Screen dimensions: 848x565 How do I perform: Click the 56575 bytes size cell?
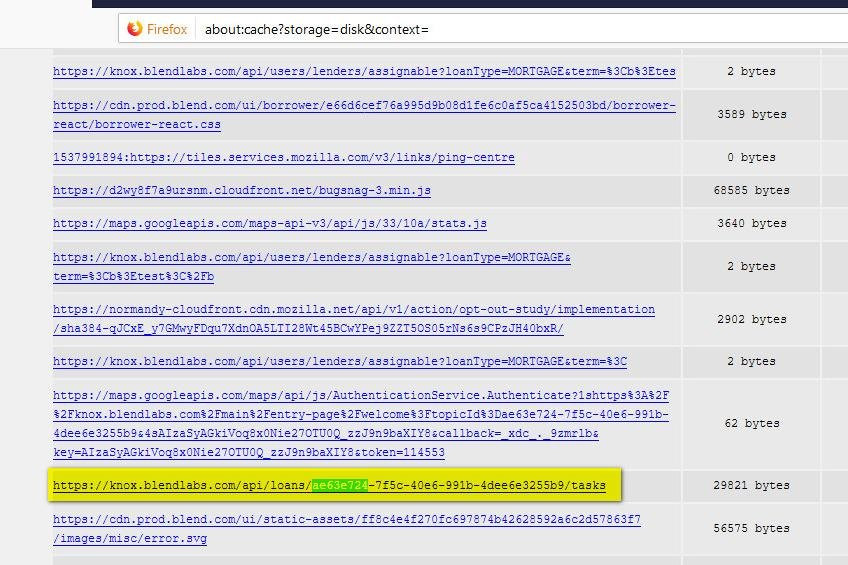point(753,529)
